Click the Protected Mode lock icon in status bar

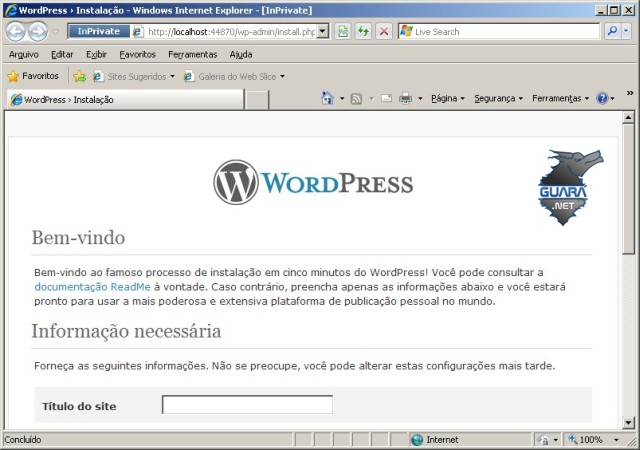pos(544,440)
